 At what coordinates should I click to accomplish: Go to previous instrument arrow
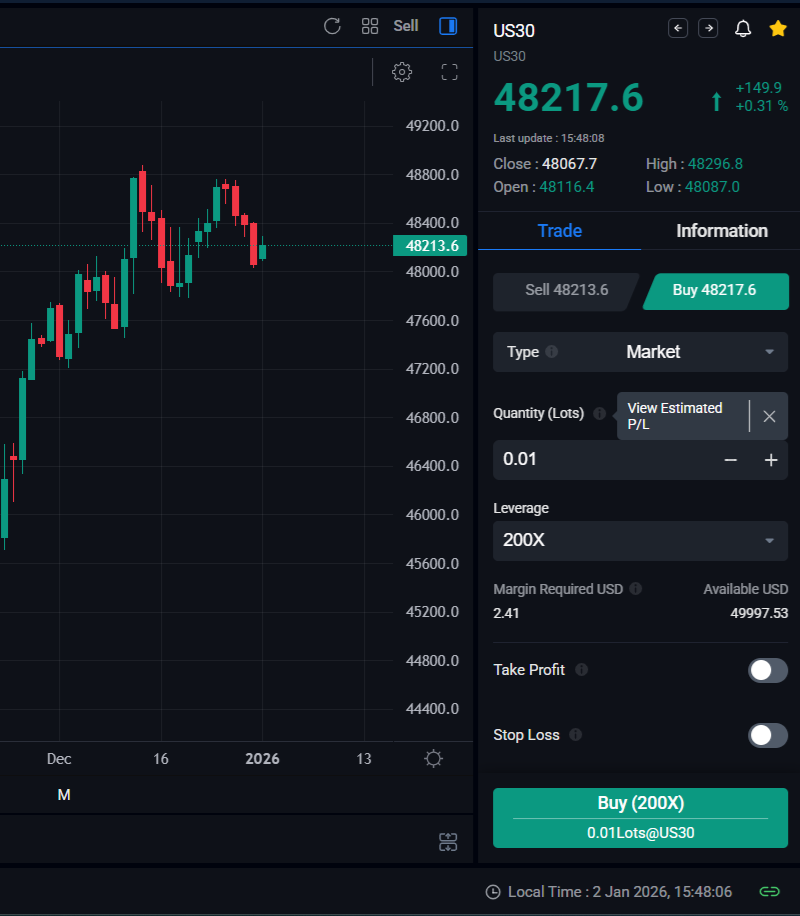click(678, 28)
